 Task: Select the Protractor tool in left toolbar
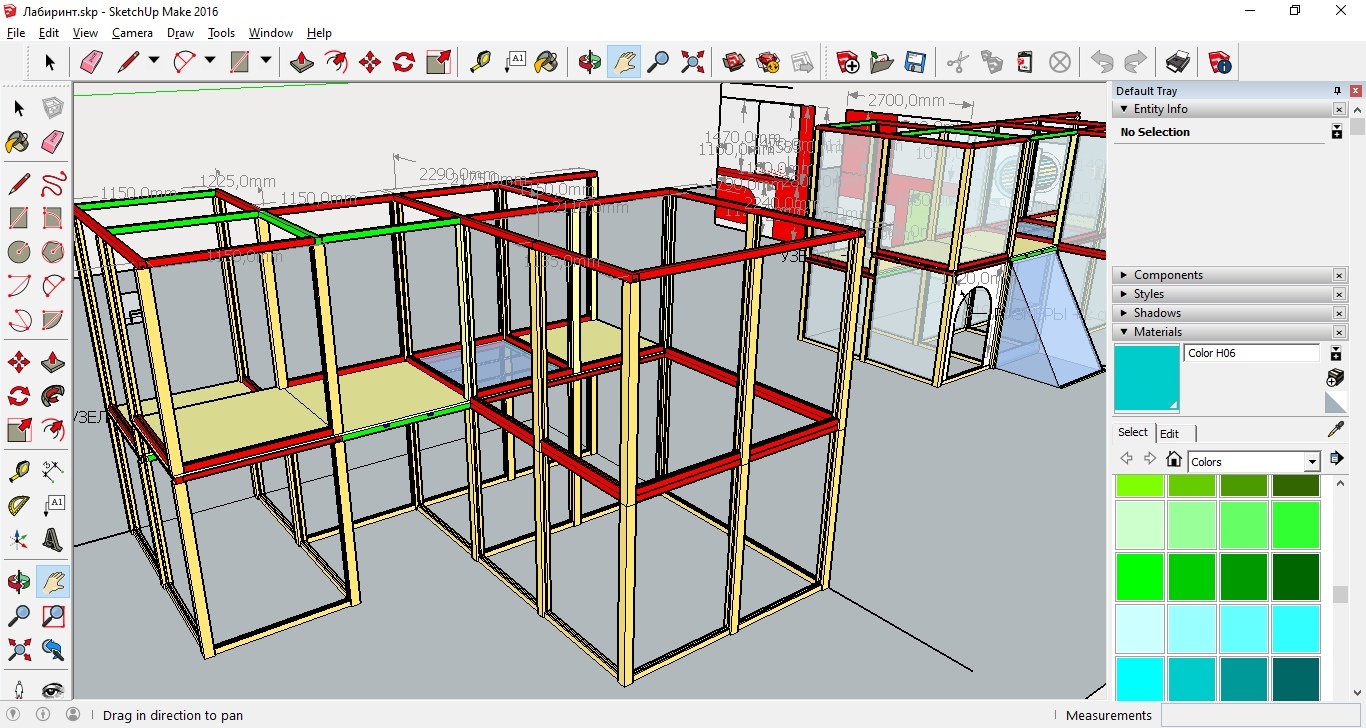click(x=19, y=506)
